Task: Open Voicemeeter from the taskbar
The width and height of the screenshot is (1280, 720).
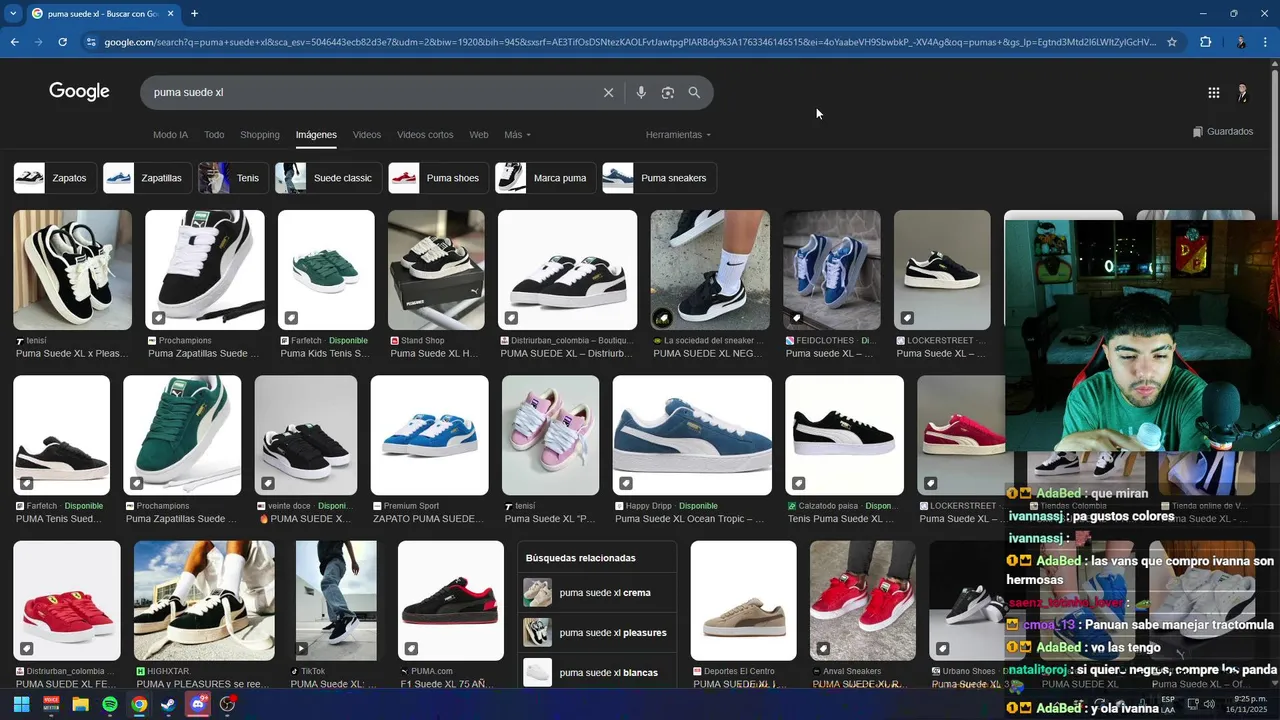Action: pyautogui.click(x=51, y=704)
